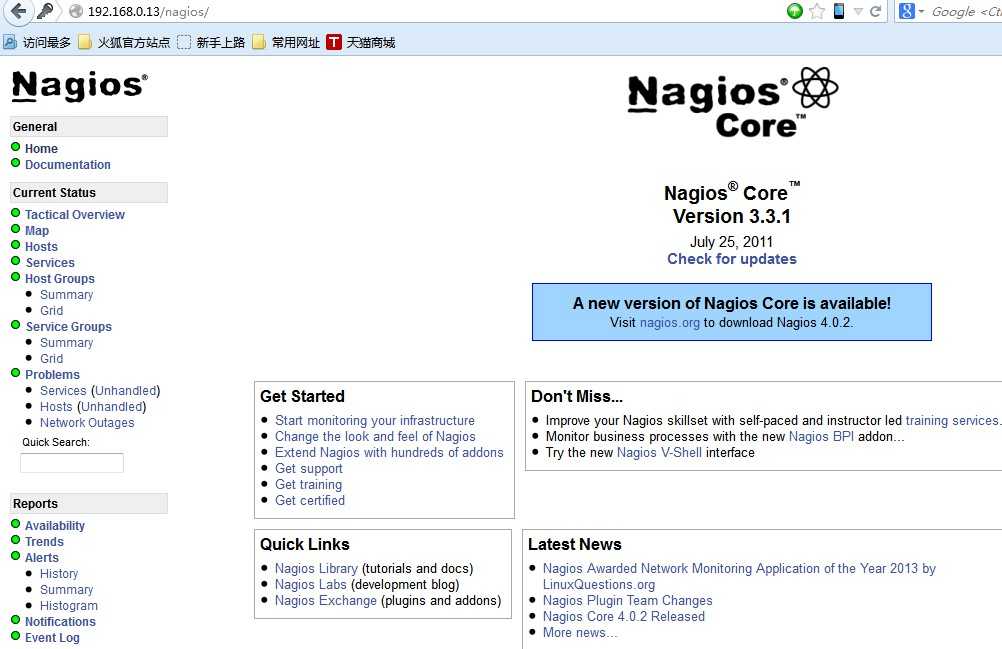Open the 常用网址 bookmark folder
The width and height of the screenshot is (1002, 649).
tap(286, 42)
